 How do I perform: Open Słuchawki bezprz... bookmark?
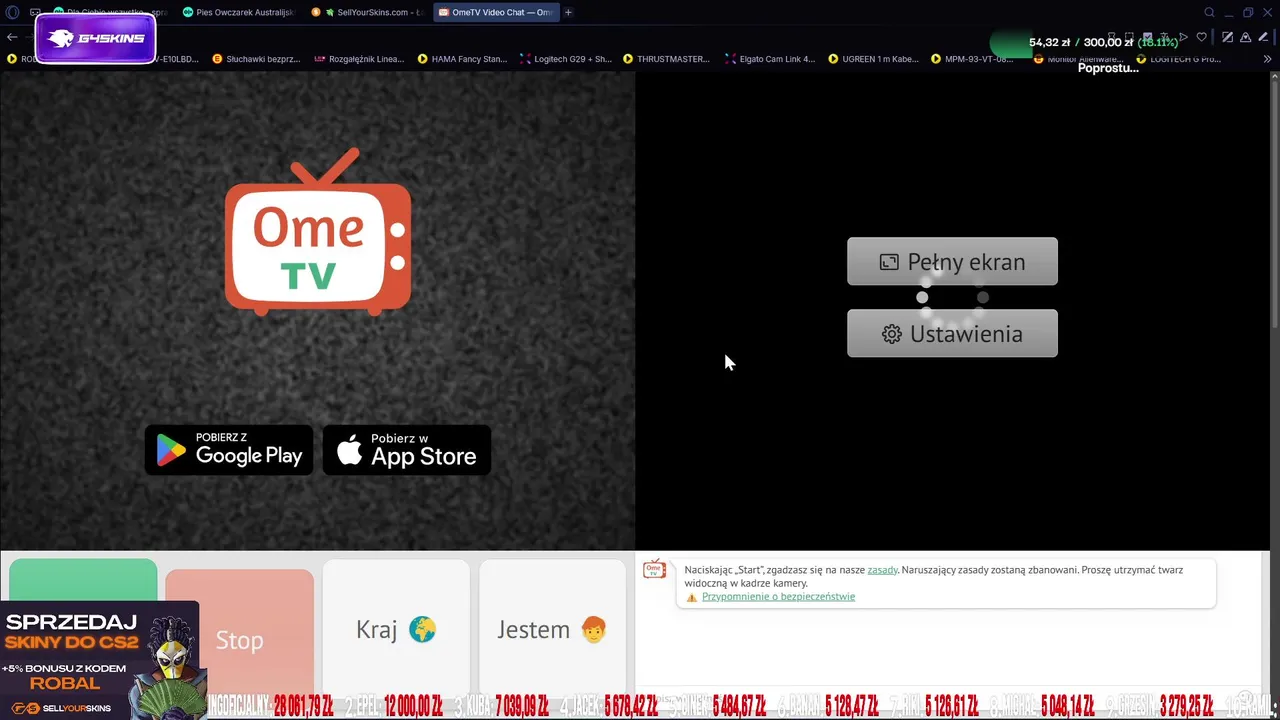click(255, 59)
